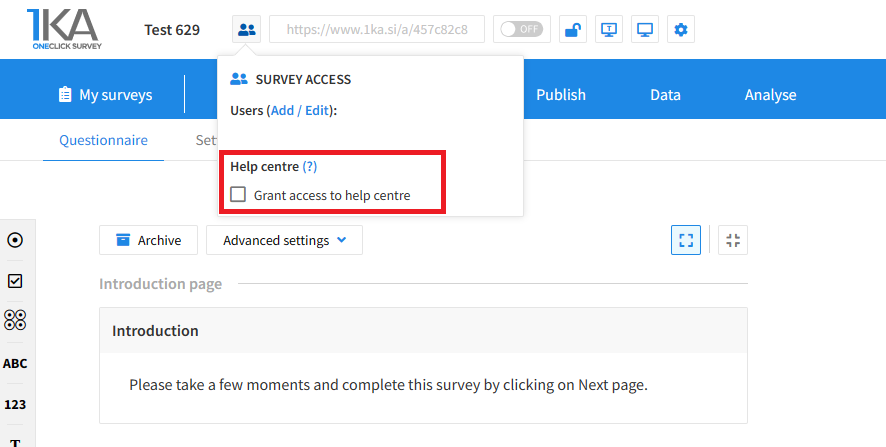Add a table grid question type
886x447 pixels.
click(15, 320)
